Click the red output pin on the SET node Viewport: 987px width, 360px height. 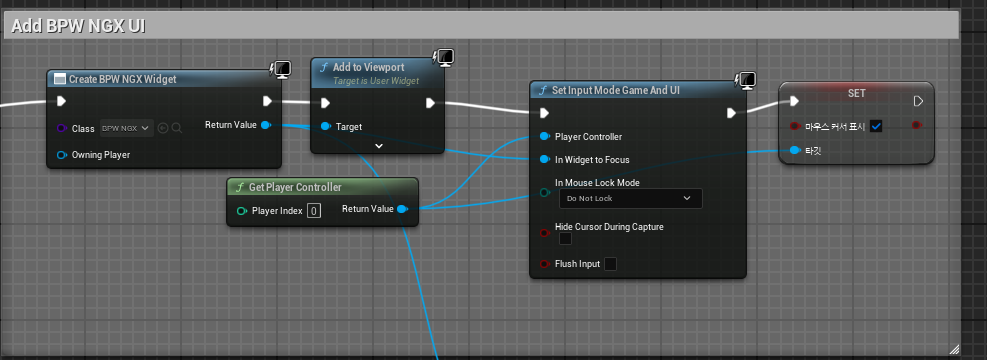click(917, 125)
